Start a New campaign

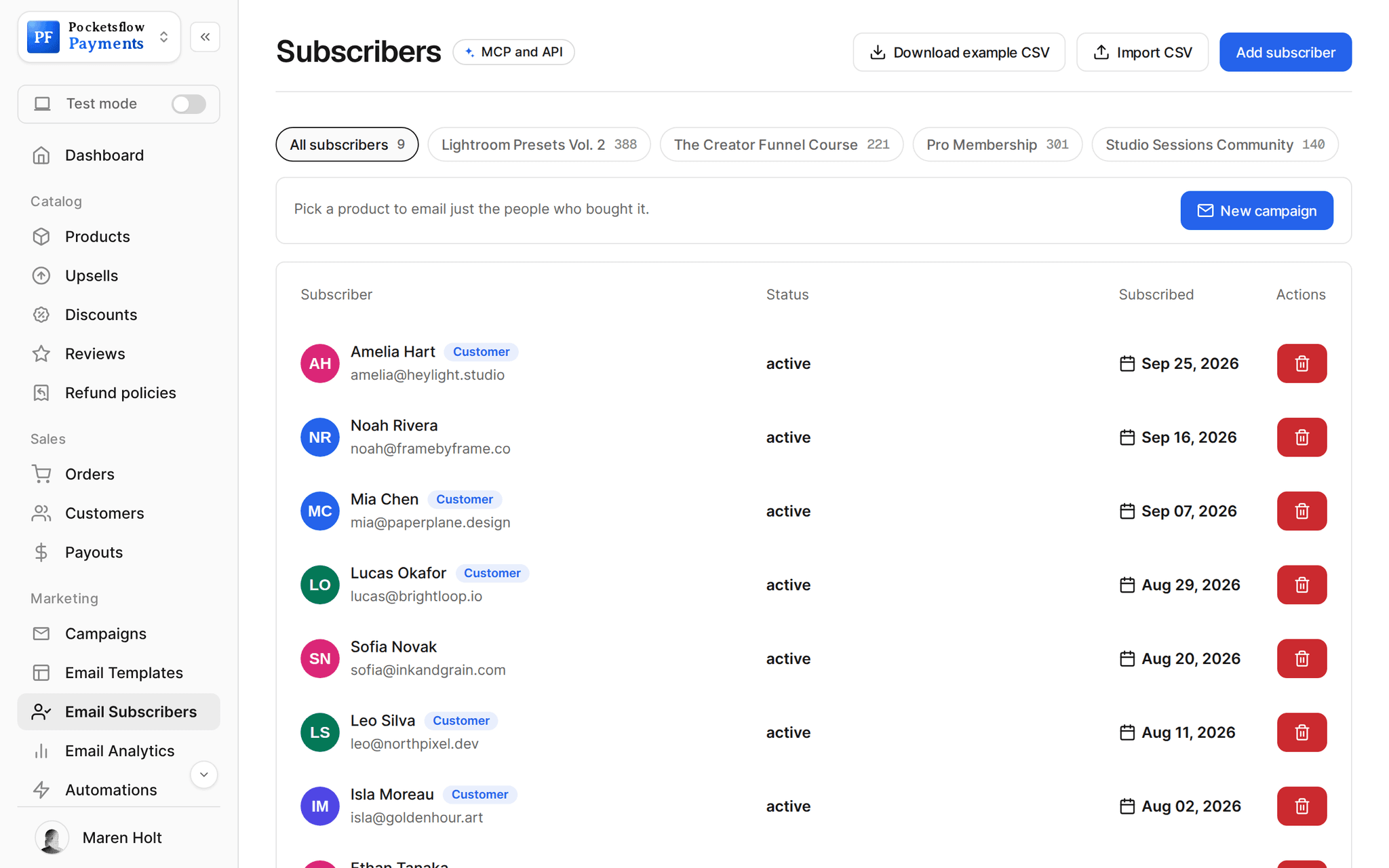point(1257,211)
